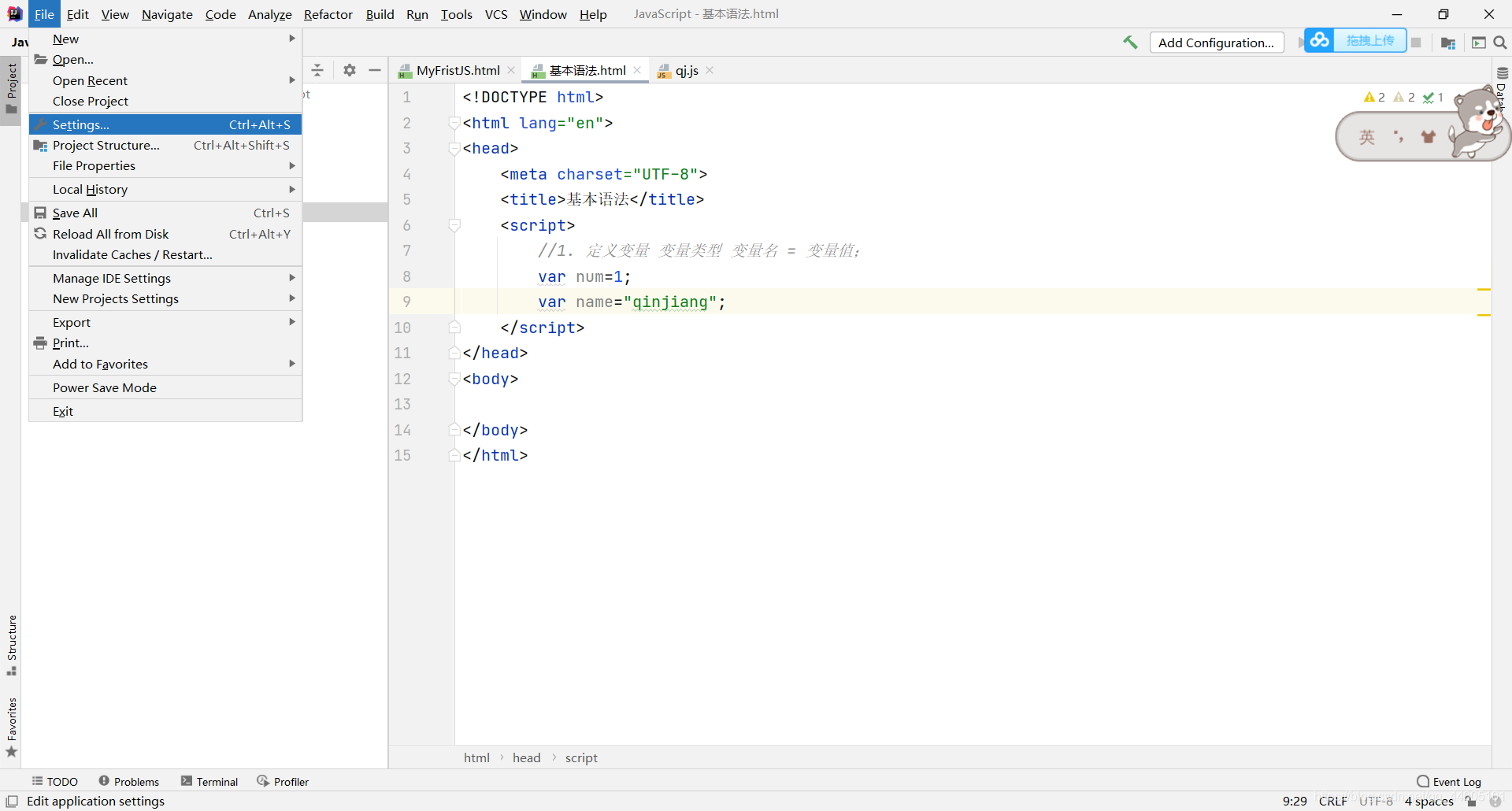
Task: Click the green Build hammer icon
Action: tap(1131, 43)
